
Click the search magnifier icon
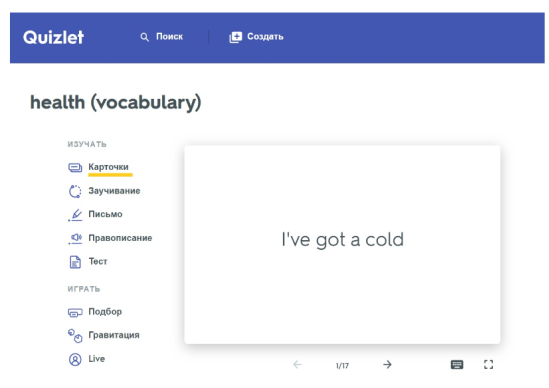144,37
